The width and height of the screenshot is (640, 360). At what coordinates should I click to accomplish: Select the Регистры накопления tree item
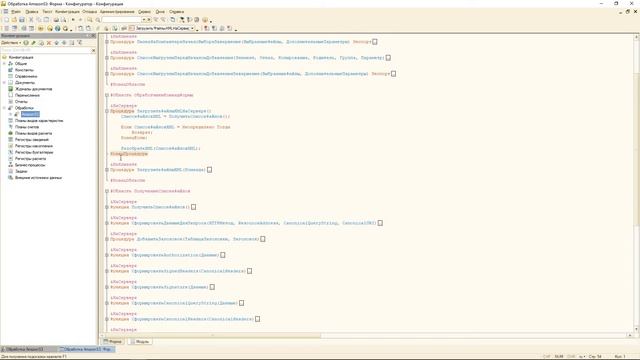(x=34, y=146)
